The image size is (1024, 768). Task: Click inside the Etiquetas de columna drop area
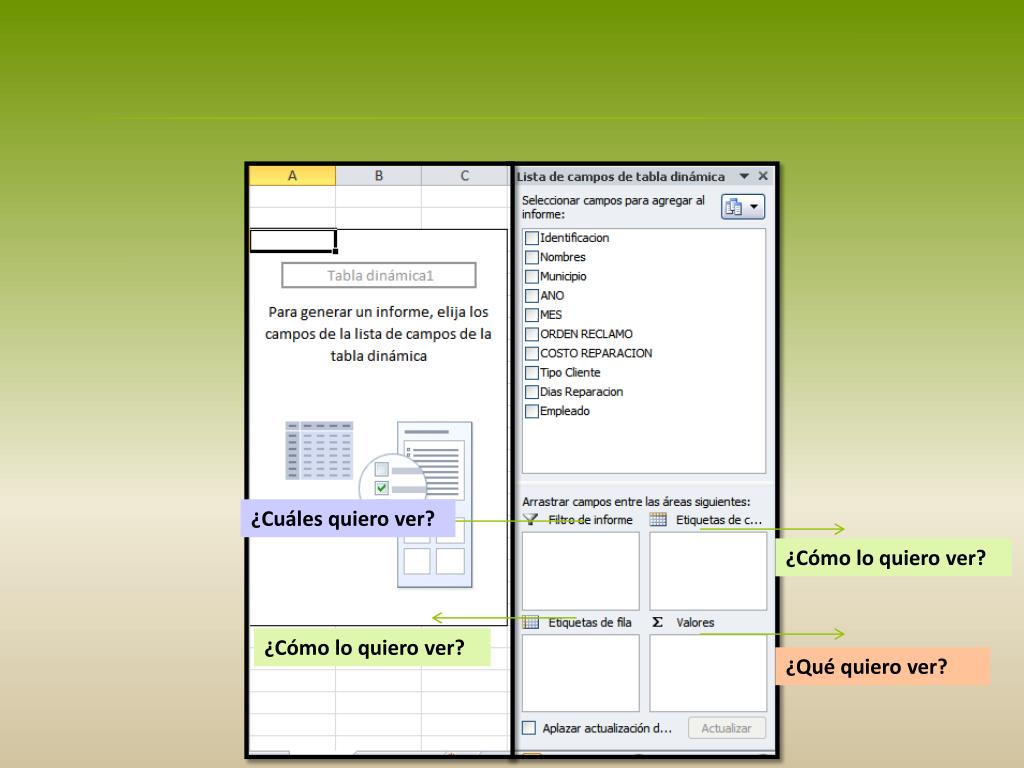click(708, 571)
